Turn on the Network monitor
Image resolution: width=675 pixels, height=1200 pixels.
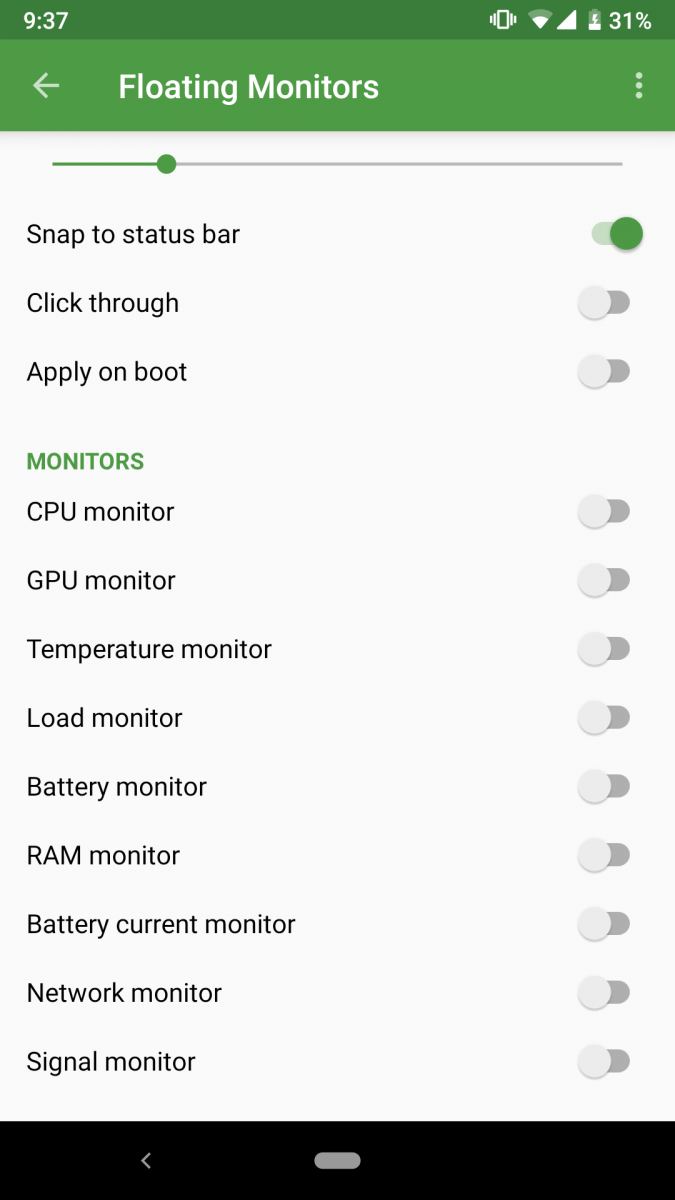(x=604, y=992)
